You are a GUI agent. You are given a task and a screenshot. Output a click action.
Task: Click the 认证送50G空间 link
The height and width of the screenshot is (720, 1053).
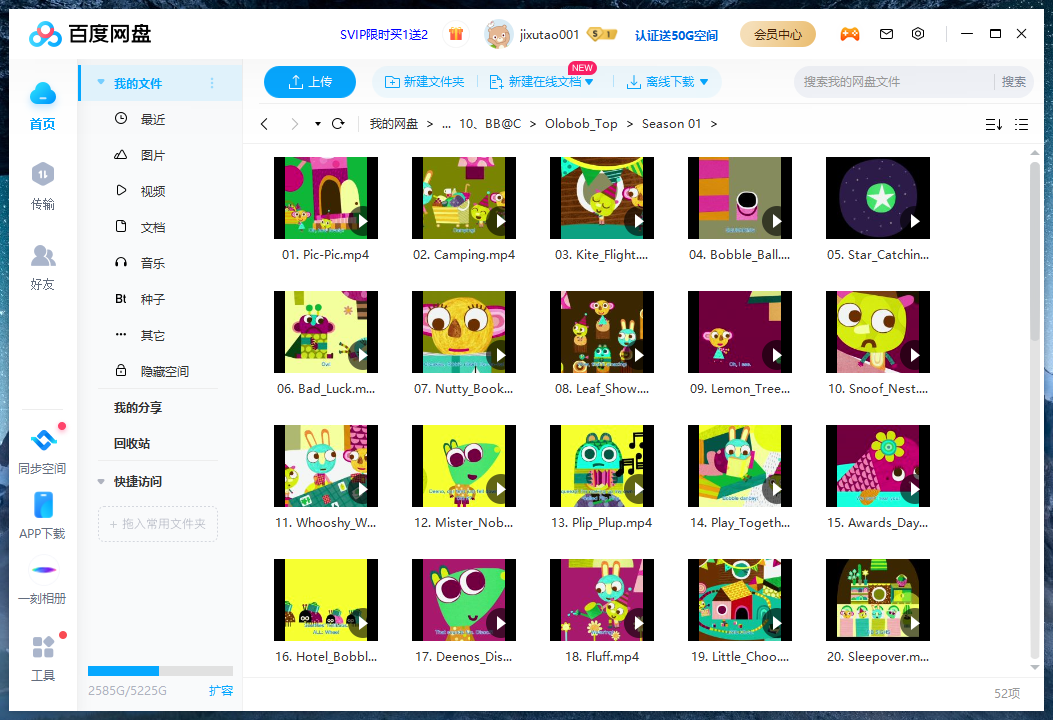[676, 35]
